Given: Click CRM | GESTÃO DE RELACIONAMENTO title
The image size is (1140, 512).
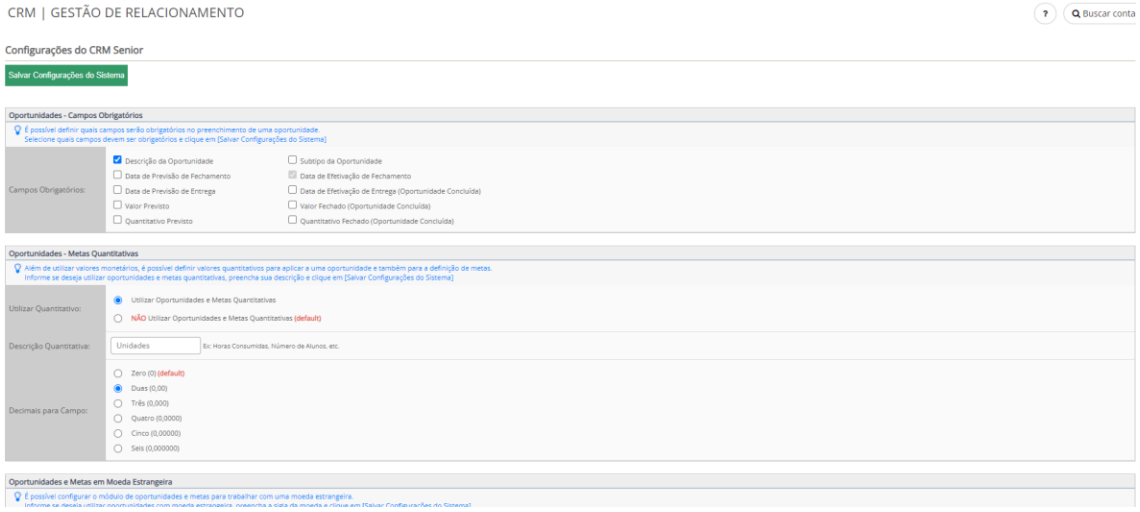Looking at the screenshot, I should 126,13.
